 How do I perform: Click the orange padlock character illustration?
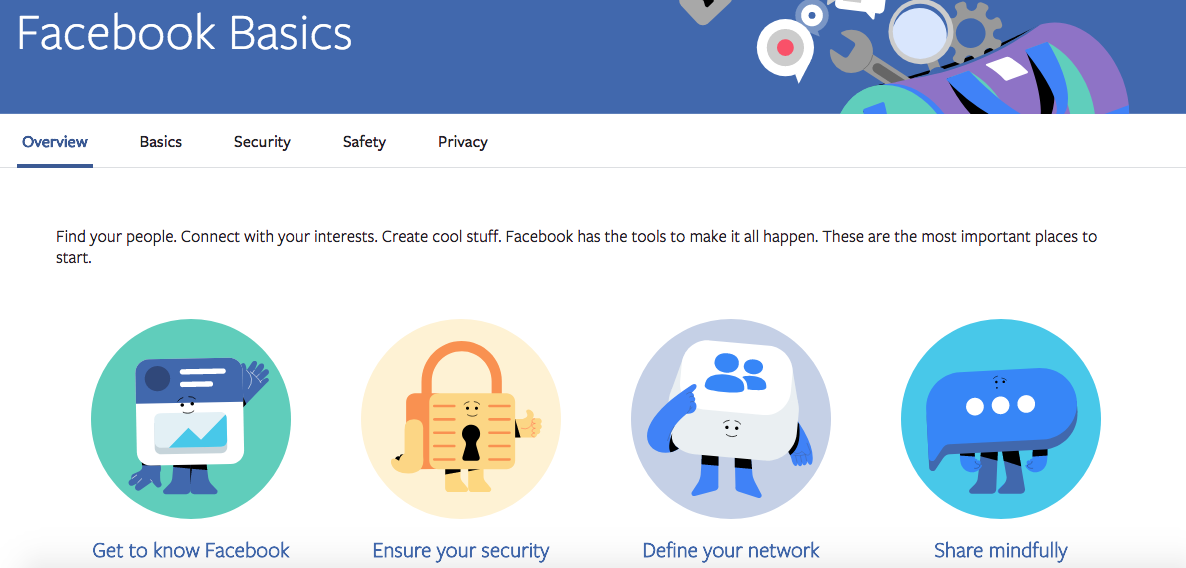(461, 419)
